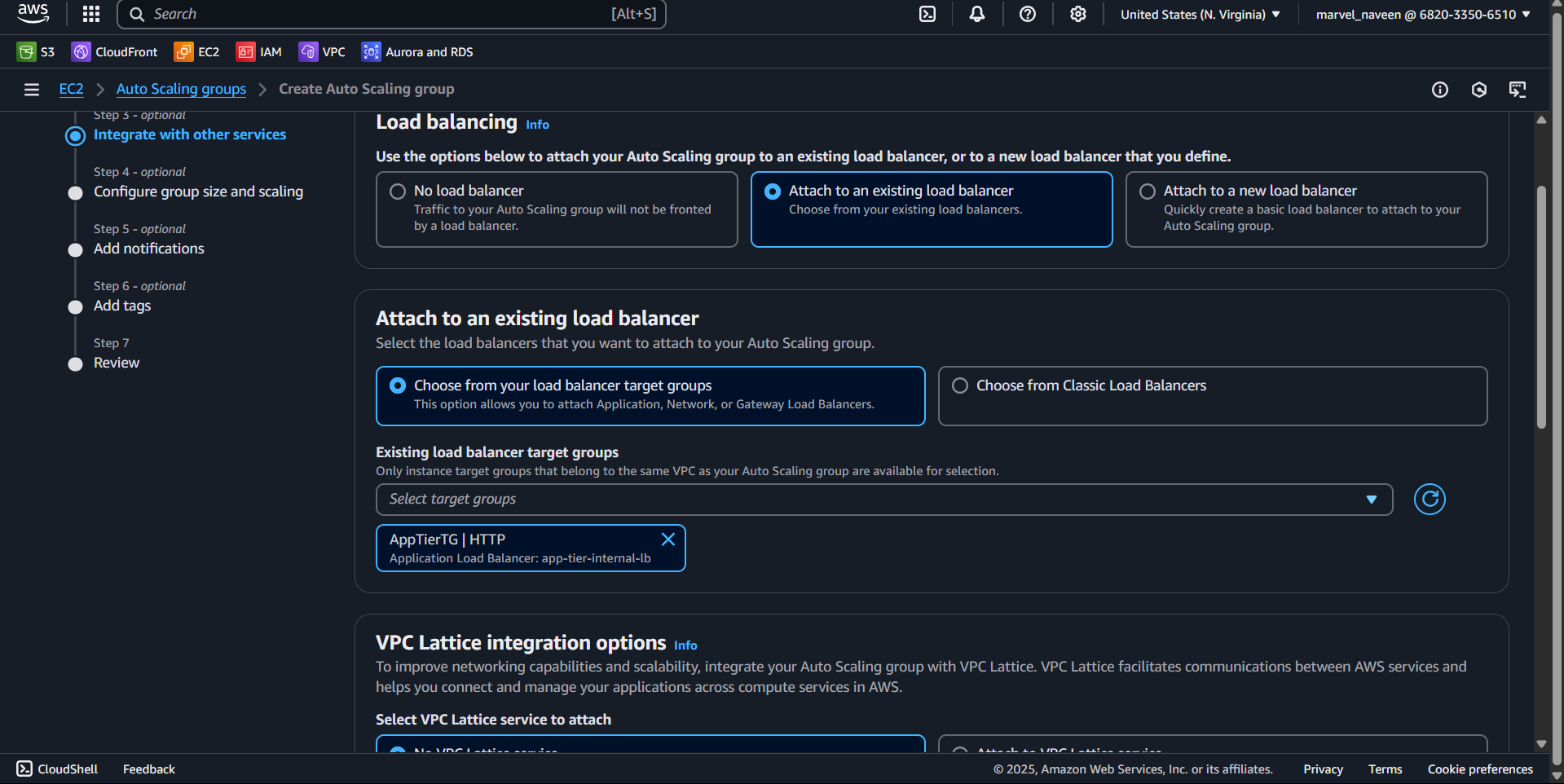Open the services grid menu

click(91, 14)
